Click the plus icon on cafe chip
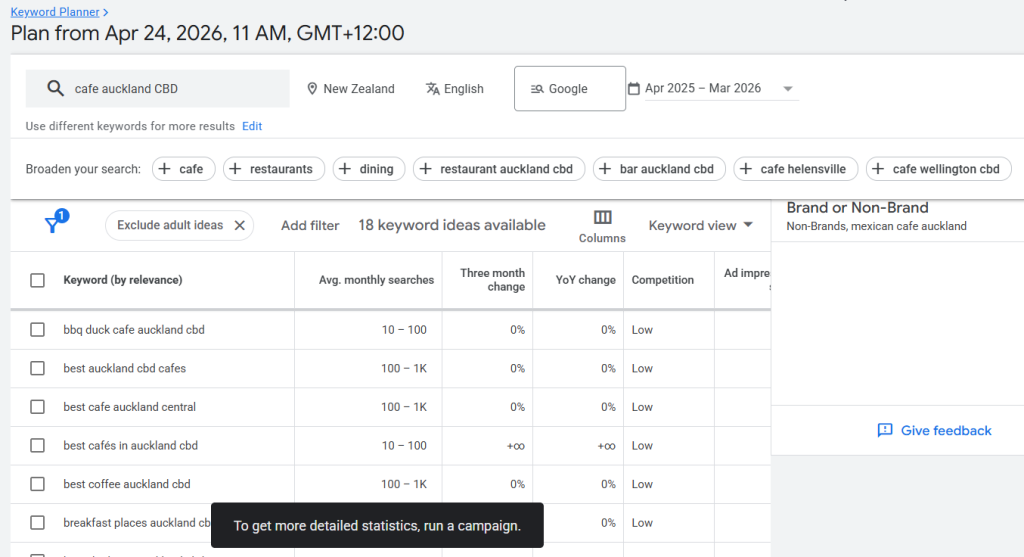Screen dimensions: 1024x557 pyautogui.click(x=165, y=169)
